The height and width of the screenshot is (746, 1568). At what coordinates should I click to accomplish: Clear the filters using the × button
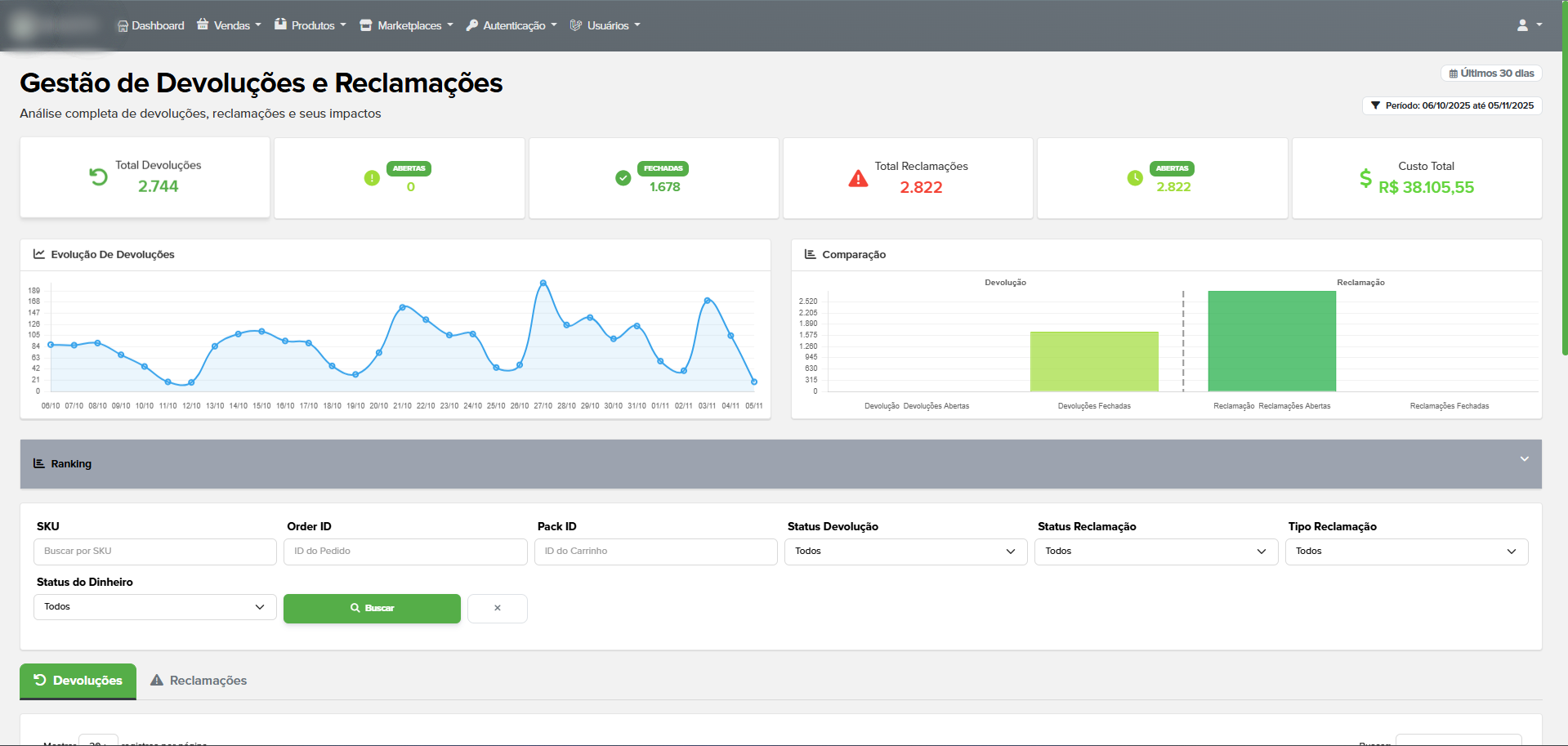pos(497,608)
